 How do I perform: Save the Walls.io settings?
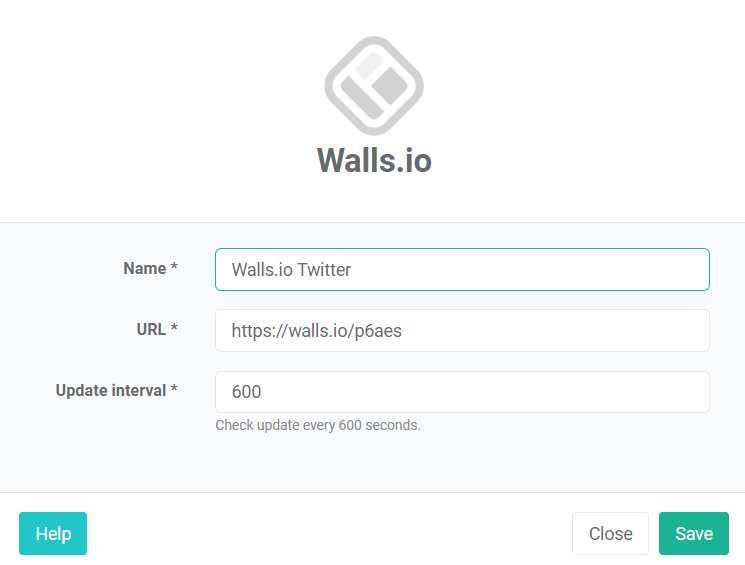(694, 533)
